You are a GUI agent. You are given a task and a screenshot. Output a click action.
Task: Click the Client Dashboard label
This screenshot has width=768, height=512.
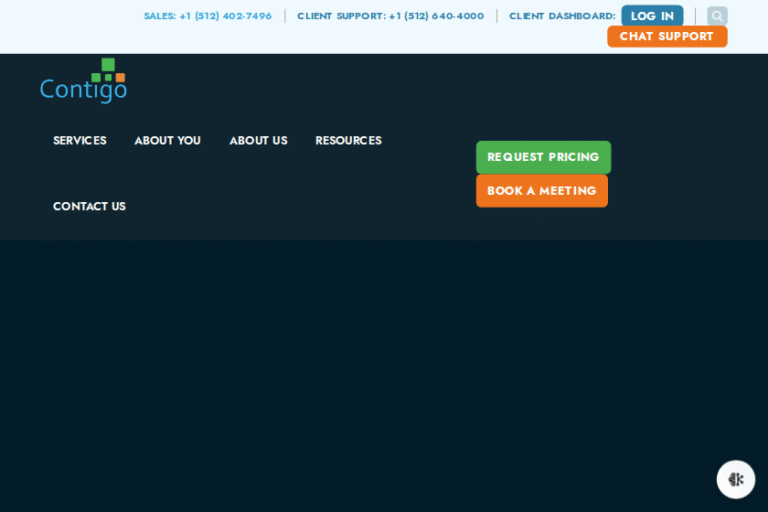[x=562, y=16]
